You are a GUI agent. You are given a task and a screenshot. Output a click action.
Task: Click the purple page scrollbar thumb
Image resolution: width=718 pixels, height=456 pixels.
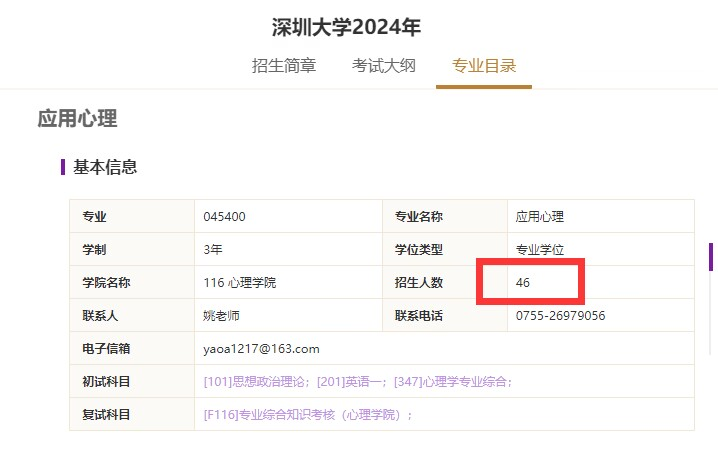pyautogui.click(x=711, y=257)
